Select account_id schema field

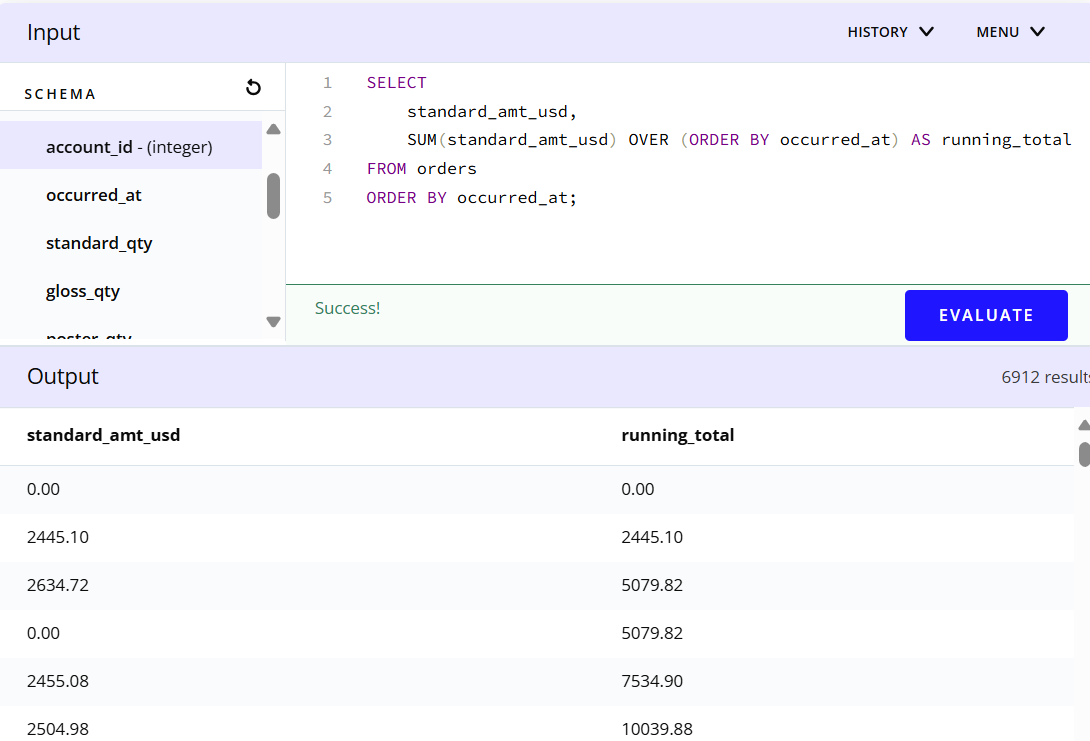point(131,147)
